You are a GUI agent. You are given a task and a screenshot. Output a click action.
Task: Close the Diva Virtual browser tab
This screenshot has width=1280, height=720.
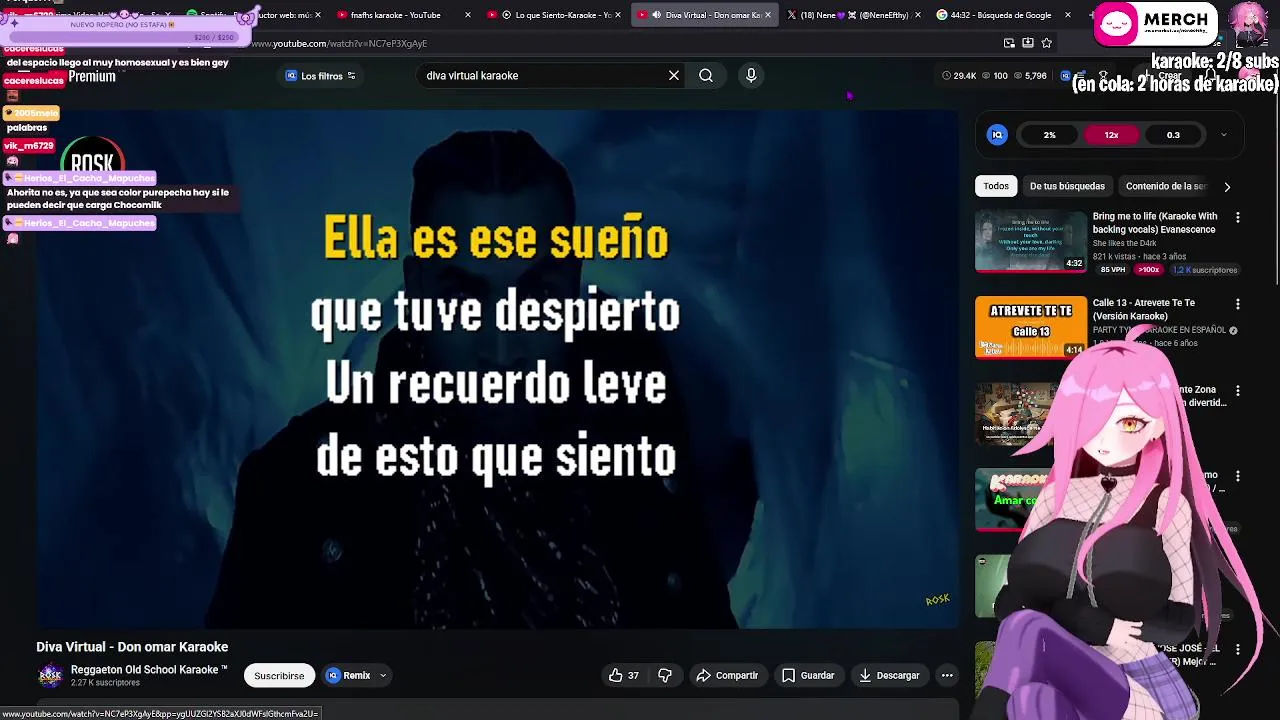[x=768, y=15]
